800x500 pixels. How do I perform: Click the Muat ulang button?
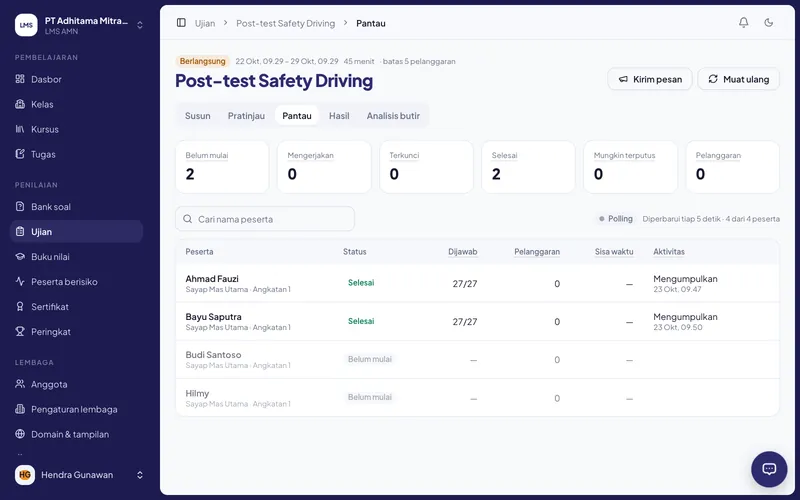[738, 79]
